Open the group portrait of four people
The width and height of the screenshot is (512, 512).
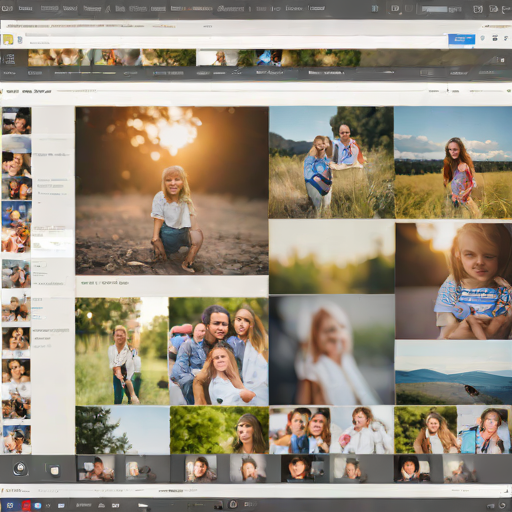point(219,351)
